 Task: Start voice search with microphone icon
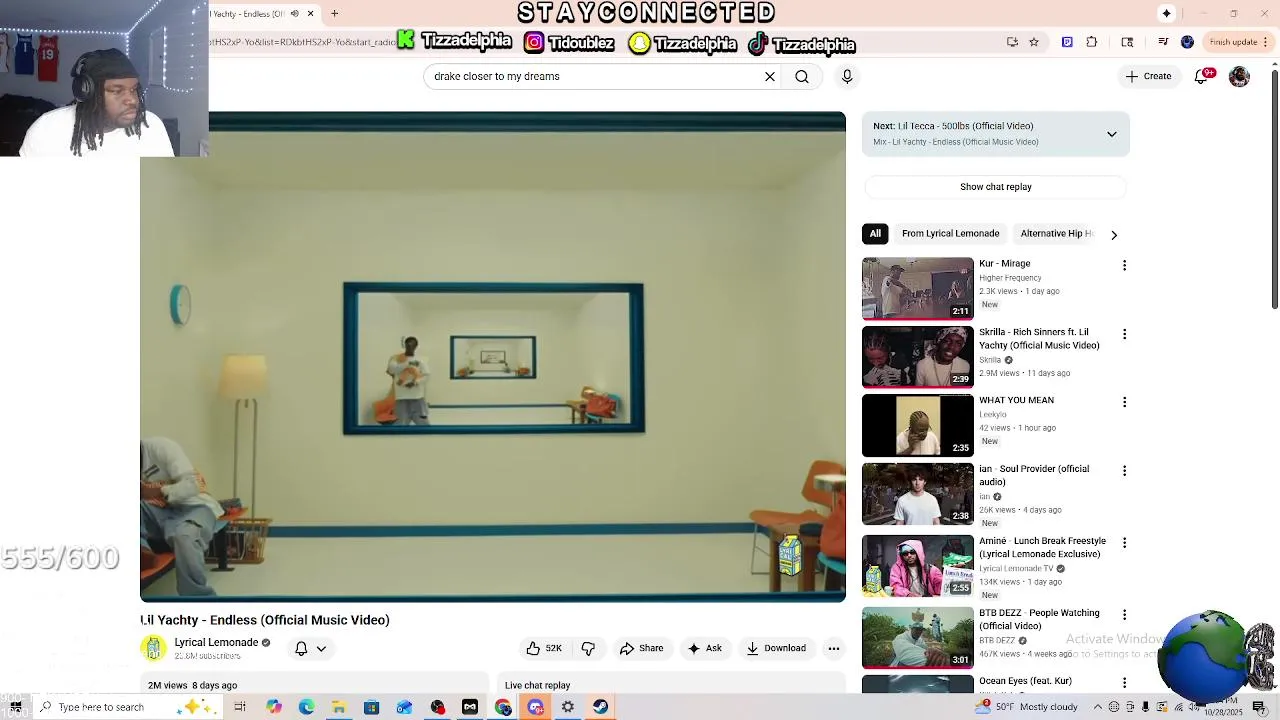pyautogui.click(x=847, y=76)
